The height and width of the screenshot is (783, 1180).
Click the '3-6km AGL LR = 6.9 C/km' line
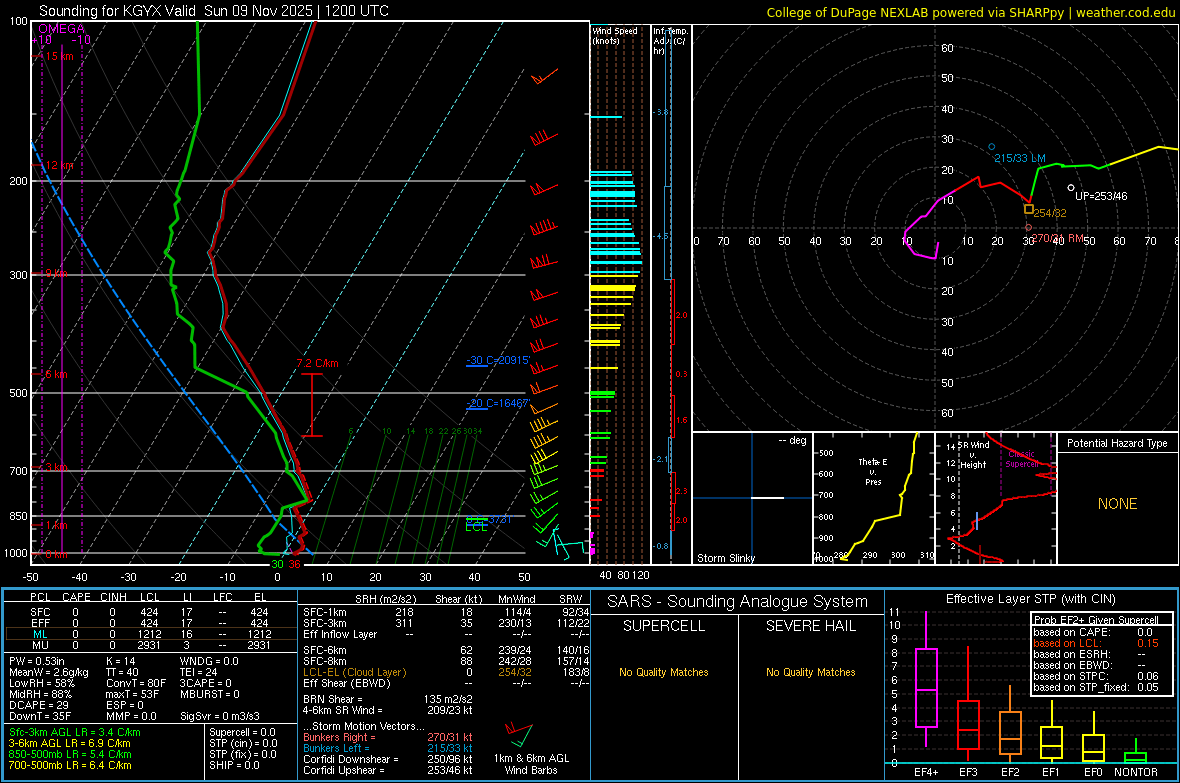click(69, 743)
